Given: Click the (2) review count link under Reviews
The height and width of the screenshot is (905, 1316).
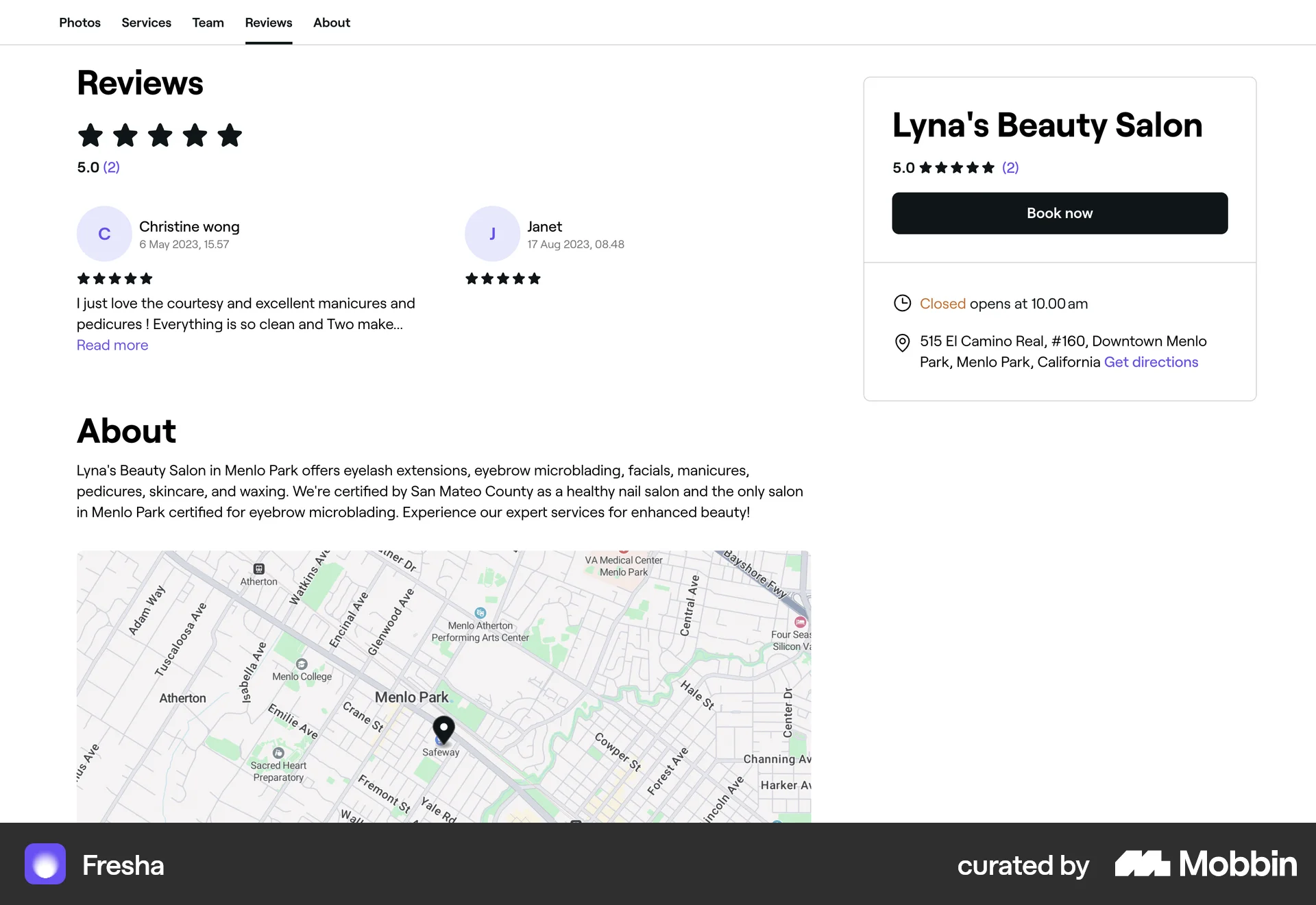Looking at the screenshot, I should [111, 167].
